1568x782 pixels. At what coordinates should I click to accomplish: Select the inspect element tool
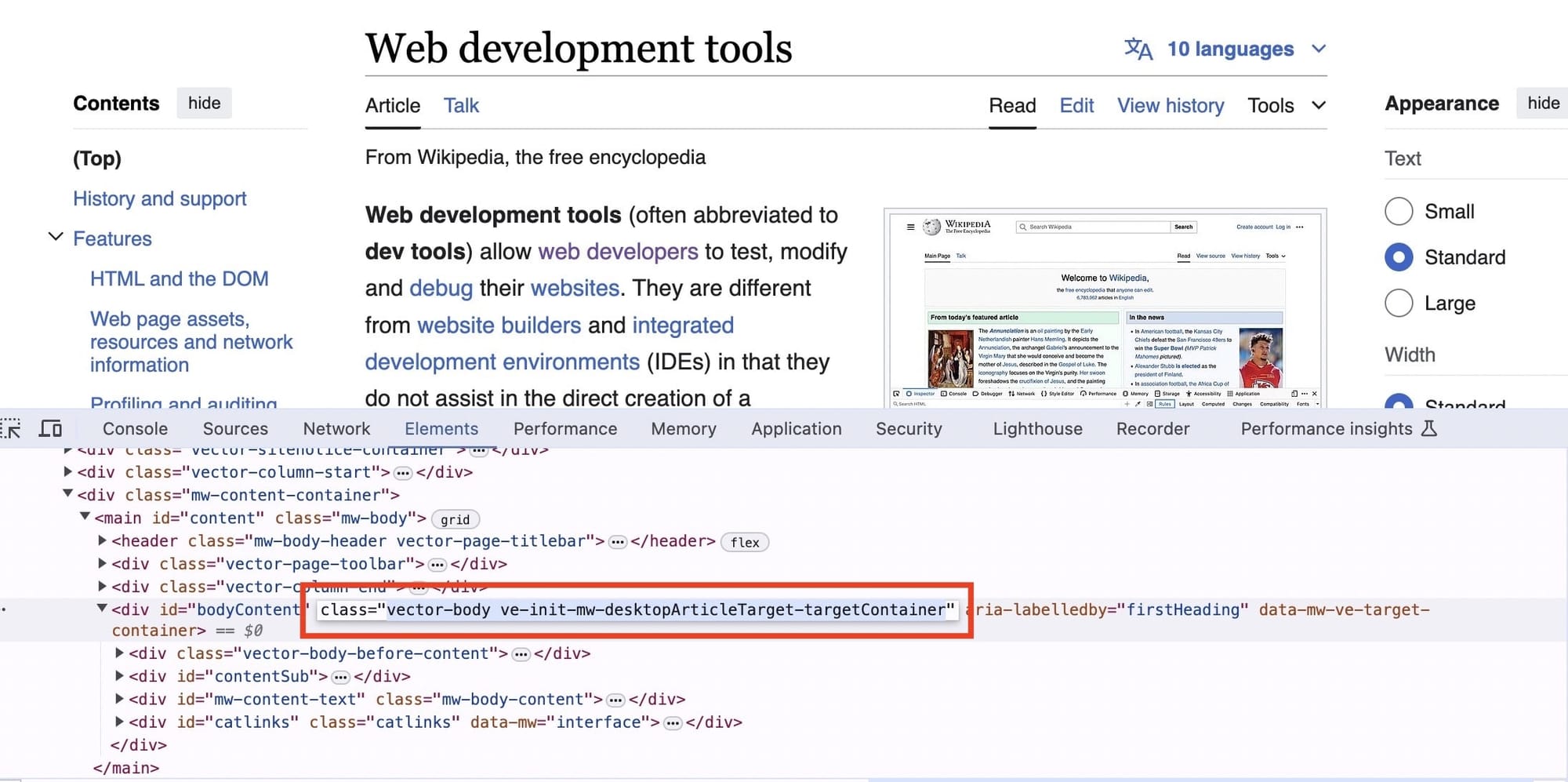pos(11,428)
